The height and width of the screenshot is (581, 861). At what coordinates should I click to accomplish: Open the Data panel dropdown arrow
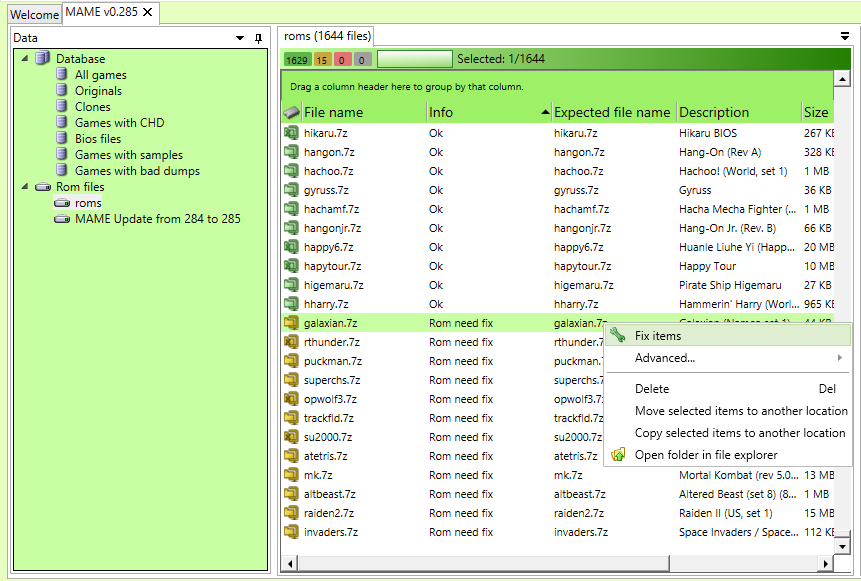[x=240, y=38]
